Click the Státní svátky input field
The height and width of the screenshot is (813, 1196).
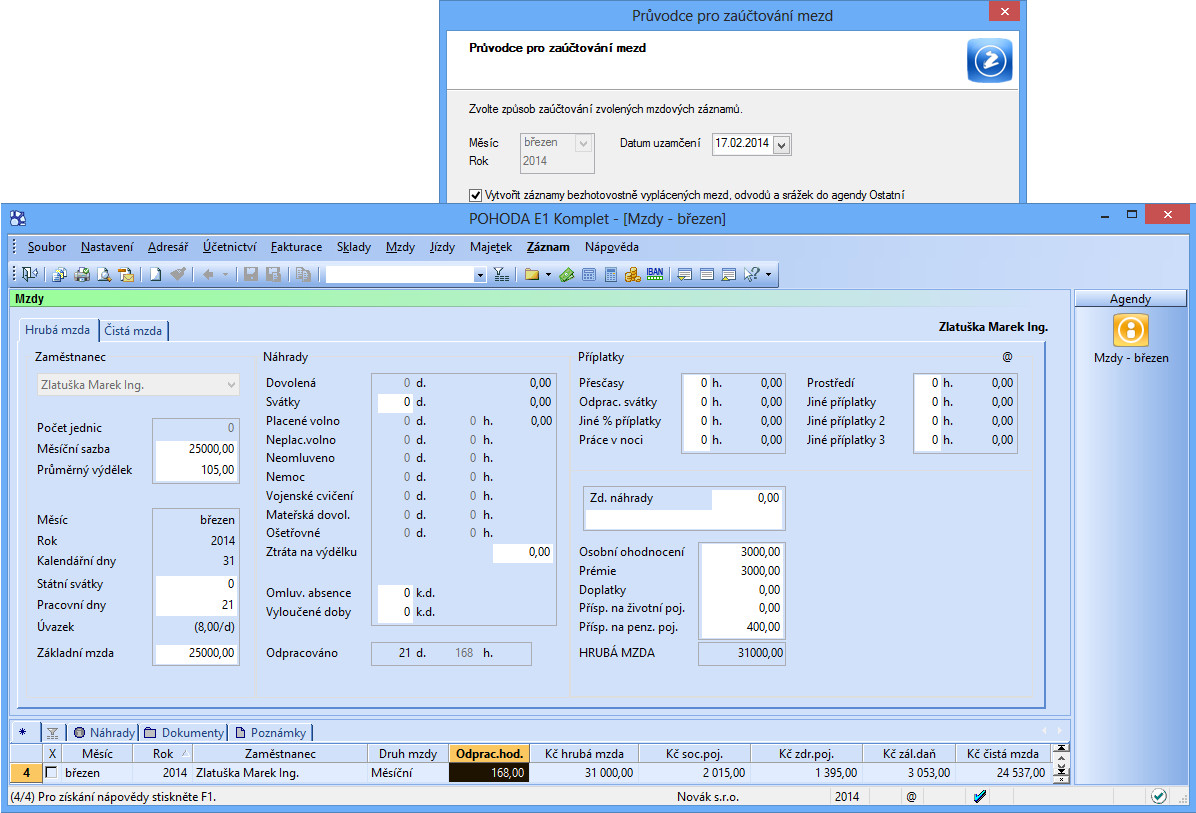(196, 584)
